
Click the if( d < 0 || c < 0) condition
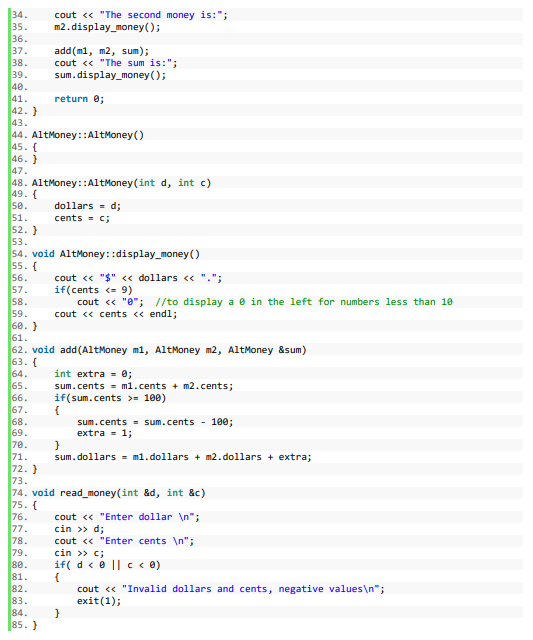tap(107, 565)
